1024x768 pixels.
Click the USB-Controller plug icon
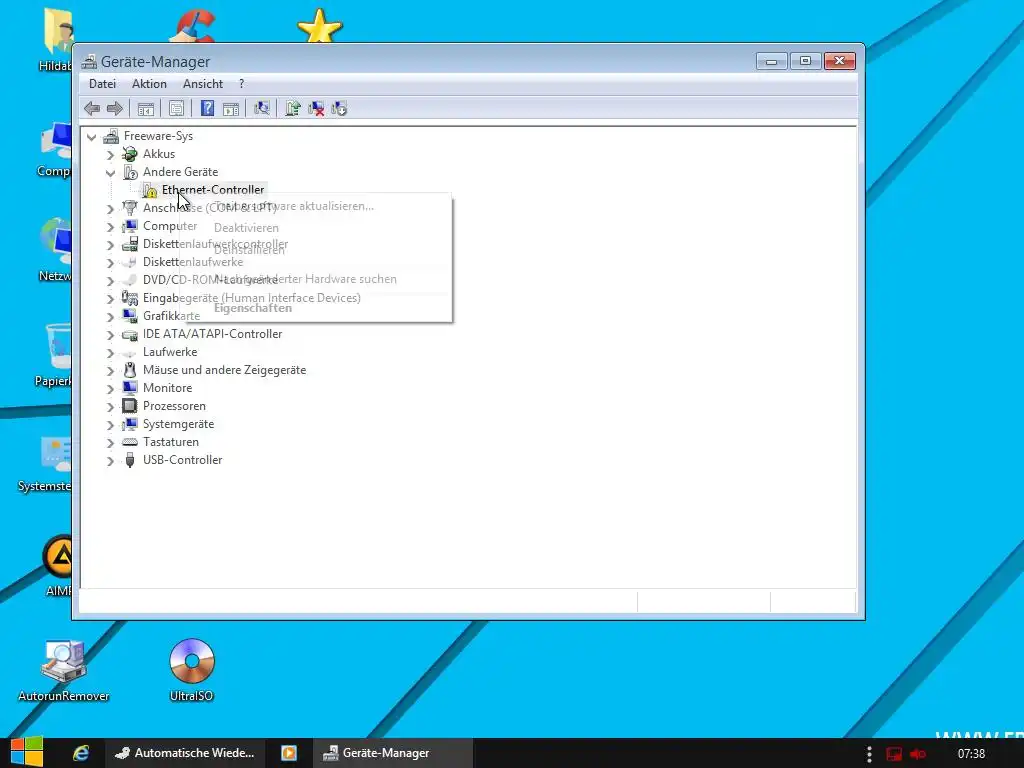tap(130, 460)
